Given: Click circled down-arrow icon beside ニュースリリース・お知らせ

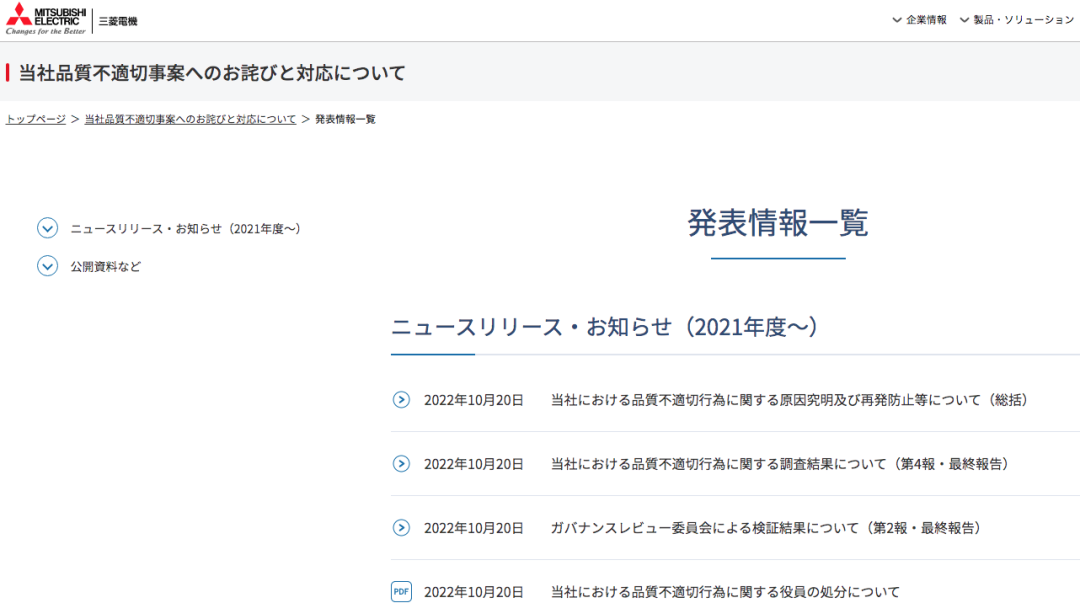Looking at the screenshot, I should point(48,228).
